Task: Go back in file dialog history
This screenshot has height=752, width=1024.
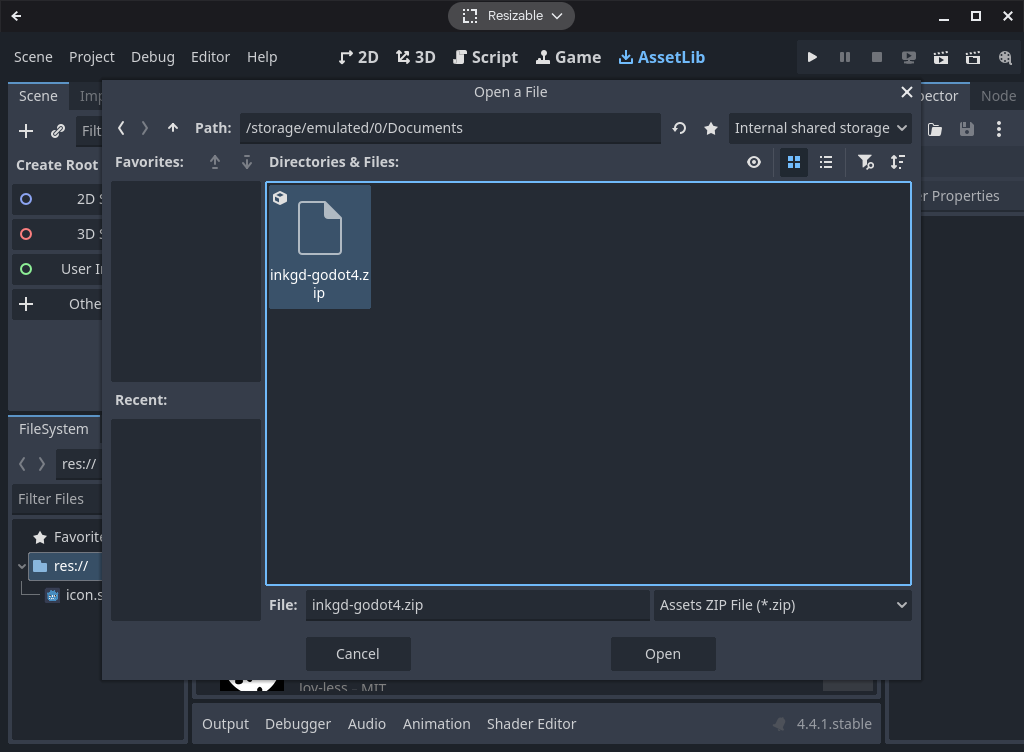Action: 121,128
